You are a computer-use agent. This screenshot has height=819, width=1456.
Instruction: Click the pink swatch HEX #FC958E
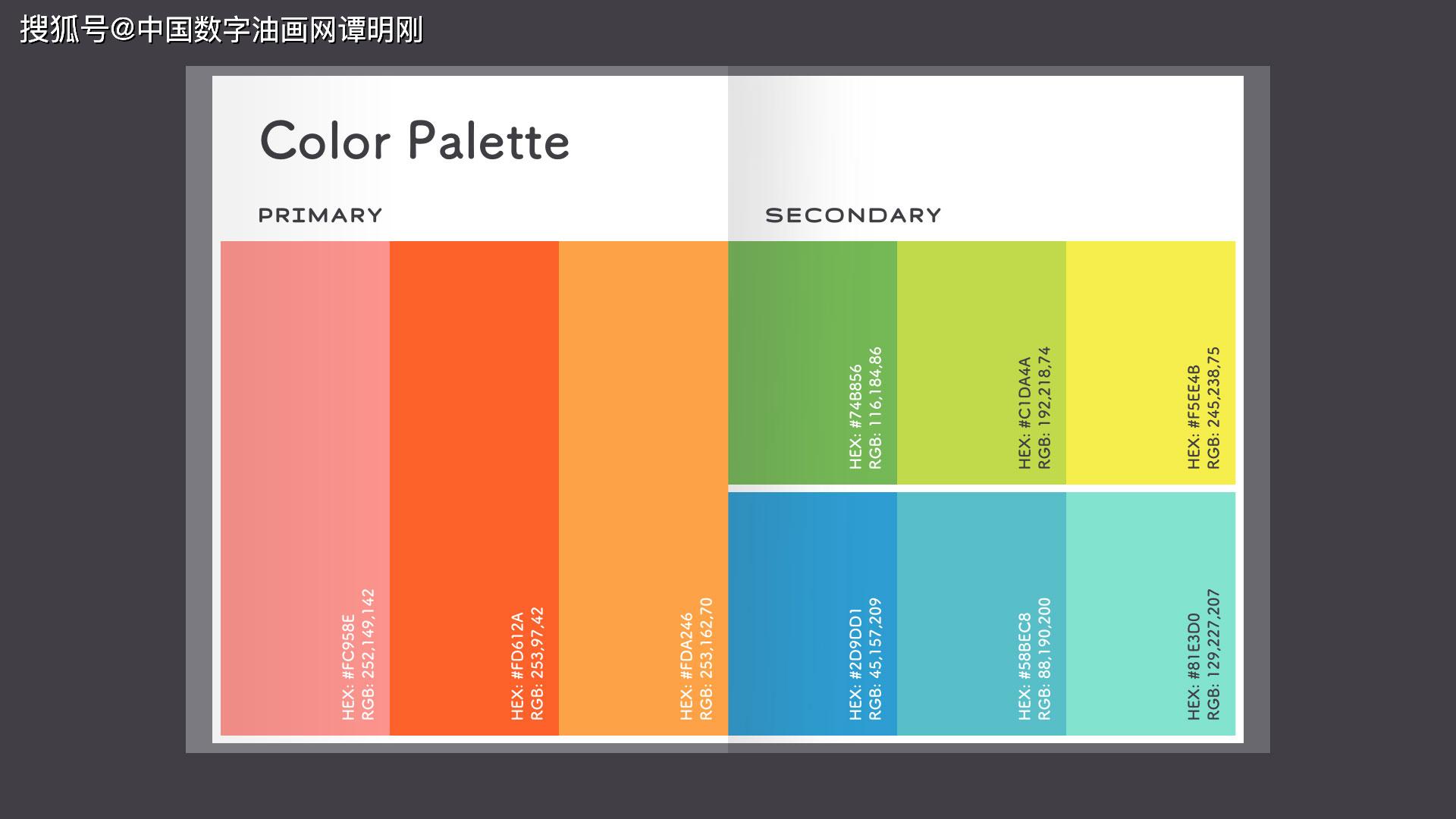[305, 488]
